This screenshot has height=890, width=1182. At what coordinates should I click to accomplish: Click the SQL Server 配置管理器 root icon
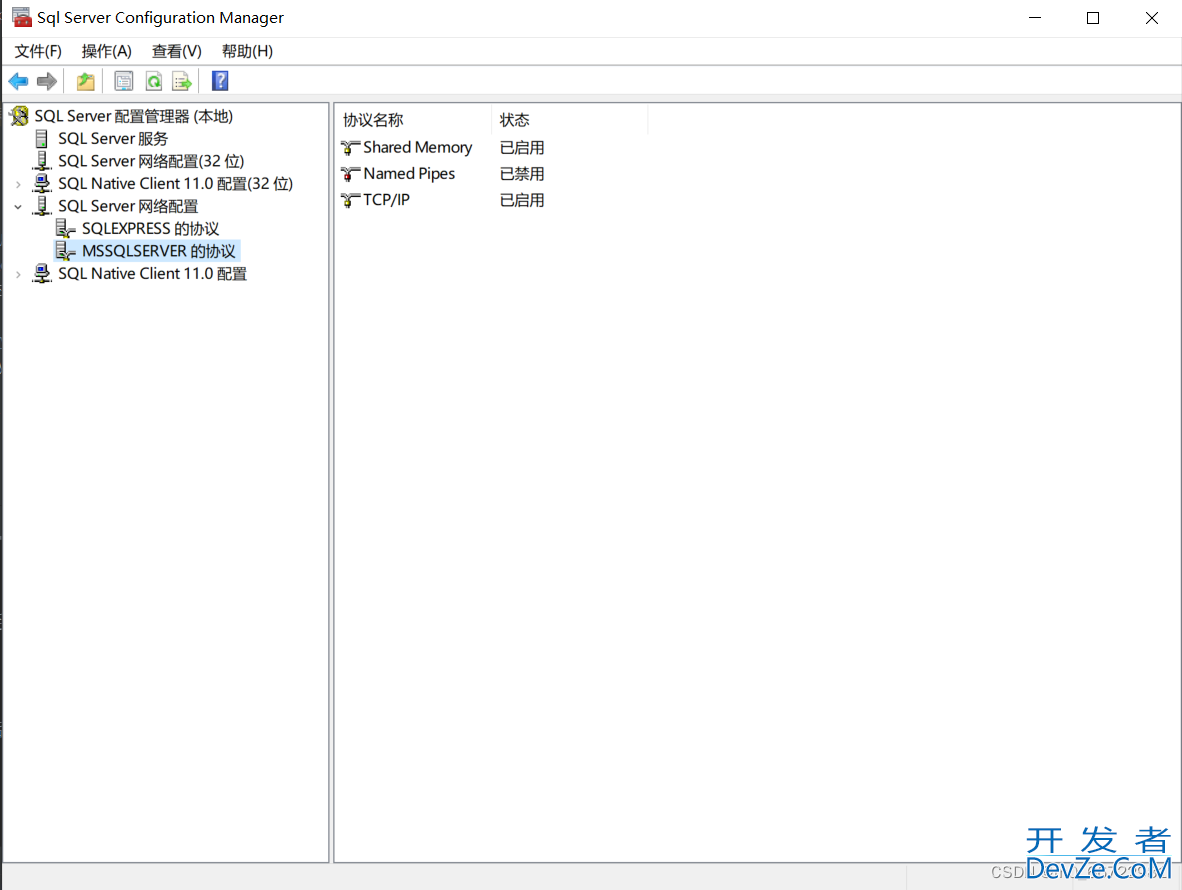point(20,116)
